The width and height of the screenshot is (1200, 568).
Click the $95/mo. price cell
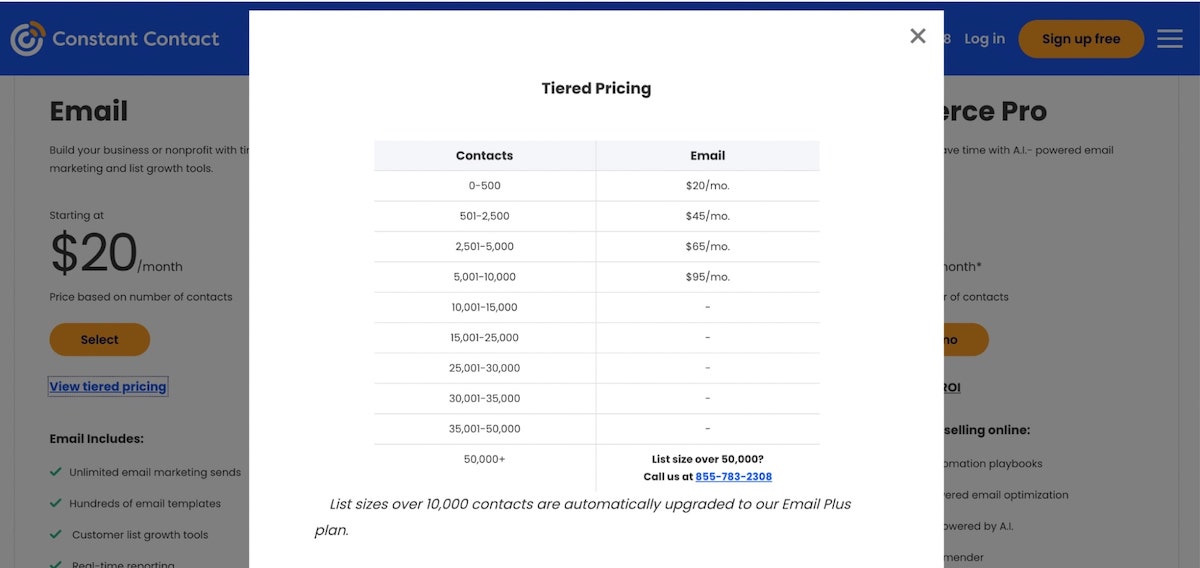click(707, 277)
